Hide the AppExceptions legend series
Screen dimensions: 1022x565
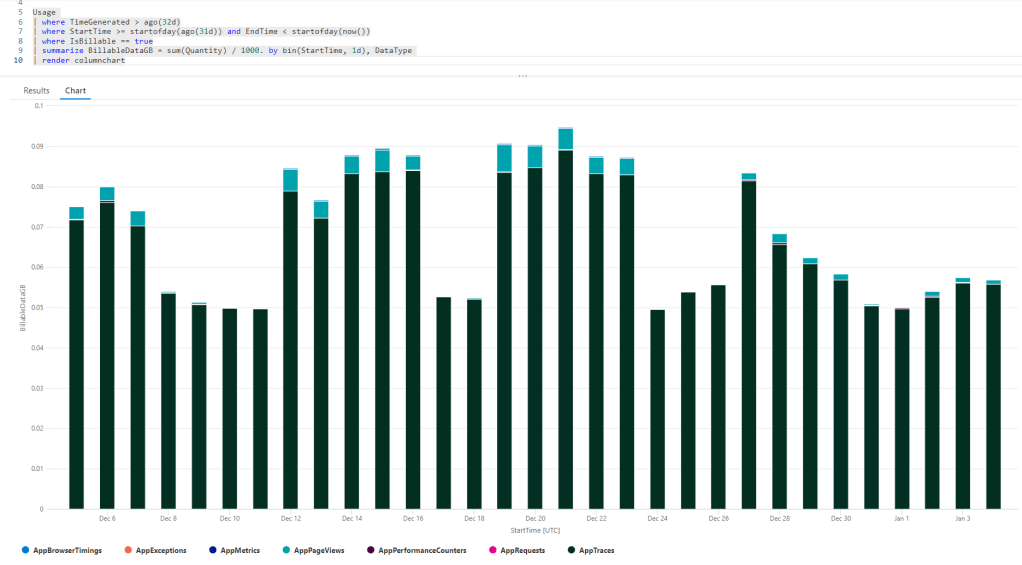point(161,550)
